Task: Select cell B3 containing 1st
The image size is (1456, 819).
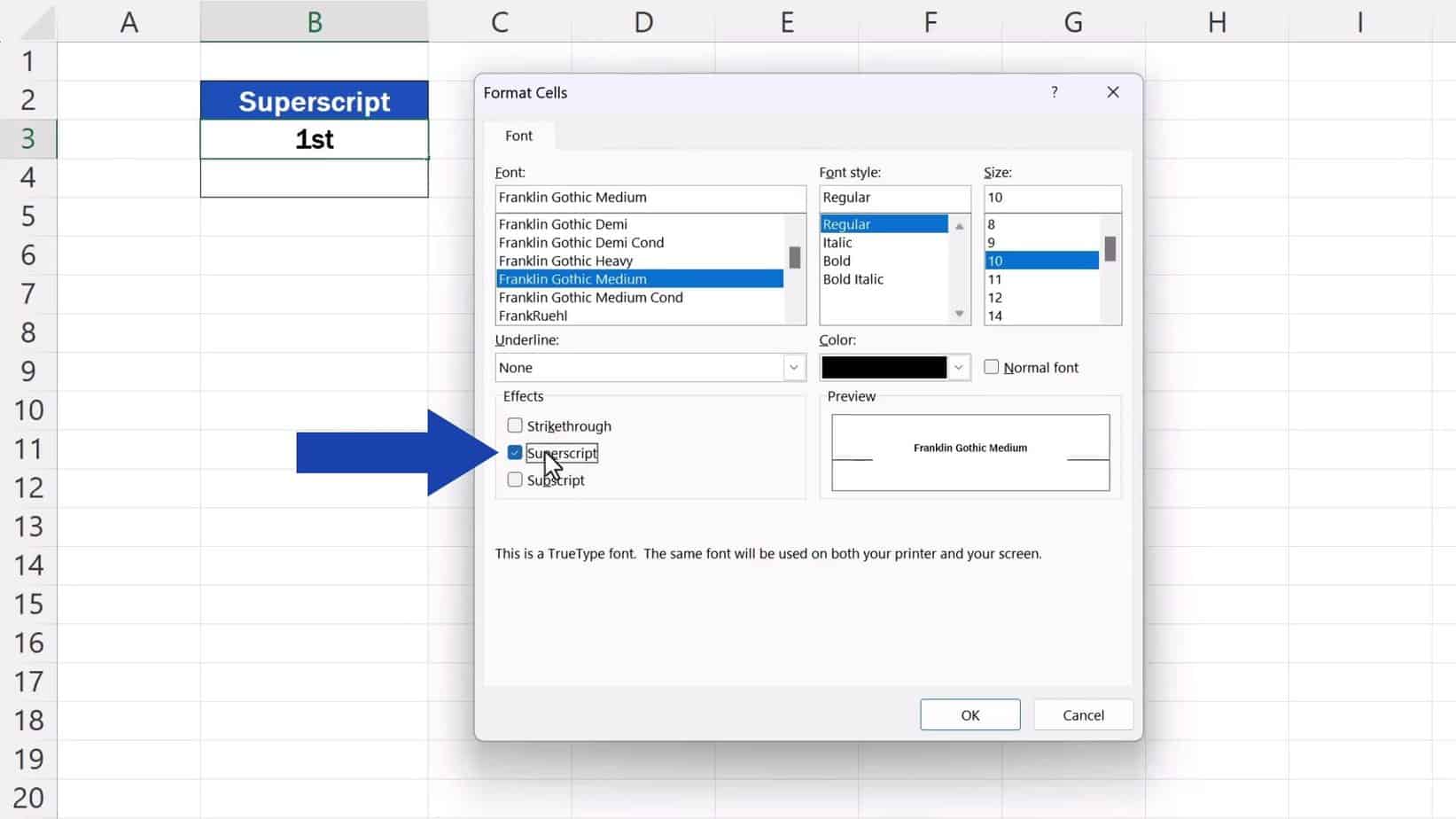Action: 314,138
